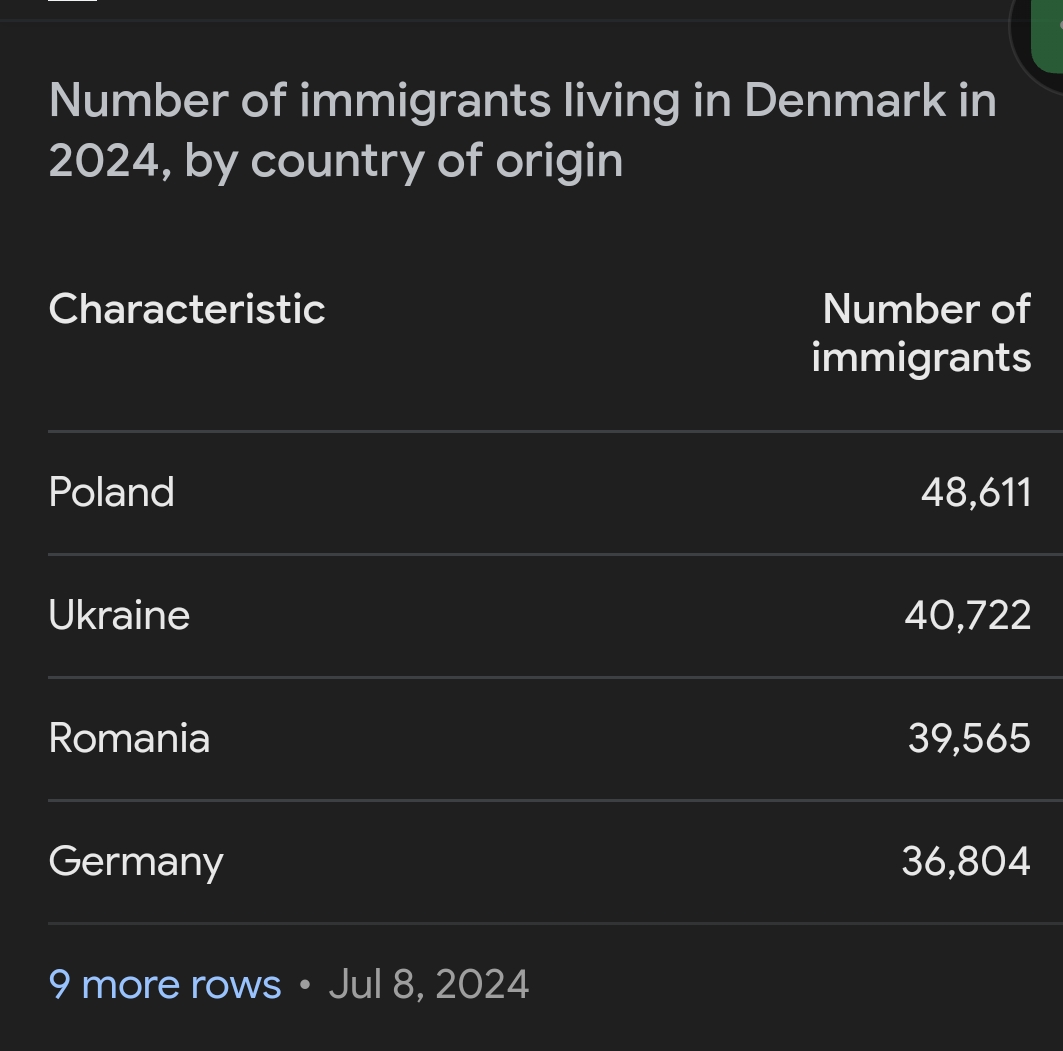Click the 'Jul 8, 2024' date text

click(x=428, y=985)
